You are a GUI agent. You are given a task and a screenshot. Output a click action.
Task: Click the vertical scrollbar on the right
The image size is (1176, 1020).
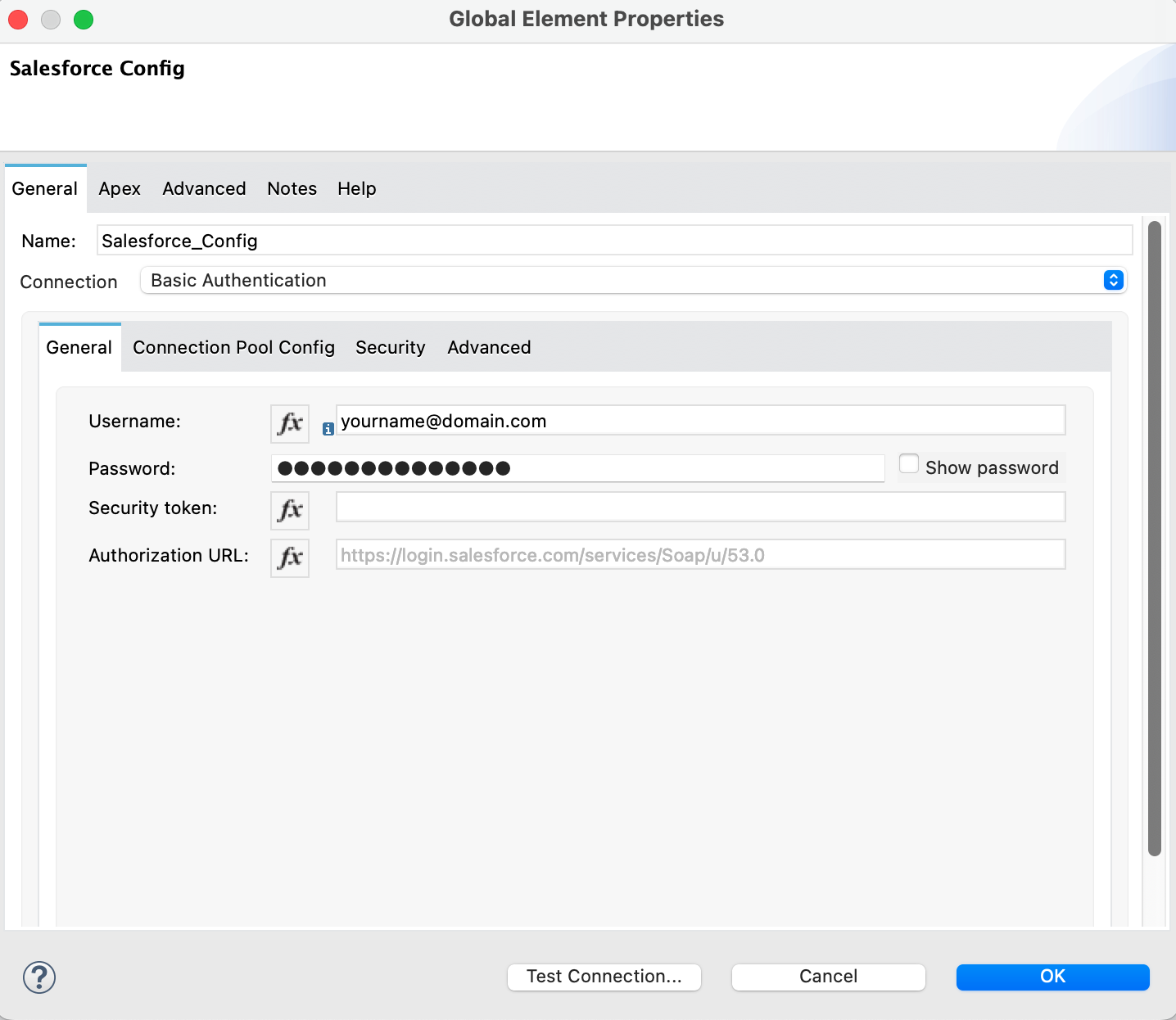pyautogui.click(x=1156, y=532)
